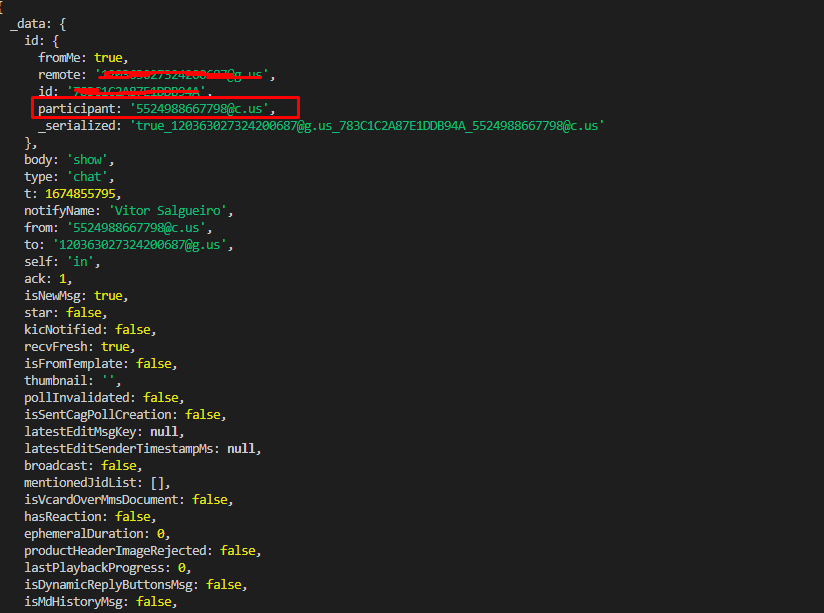Select the fromMe value true

[x=108, y=57]
